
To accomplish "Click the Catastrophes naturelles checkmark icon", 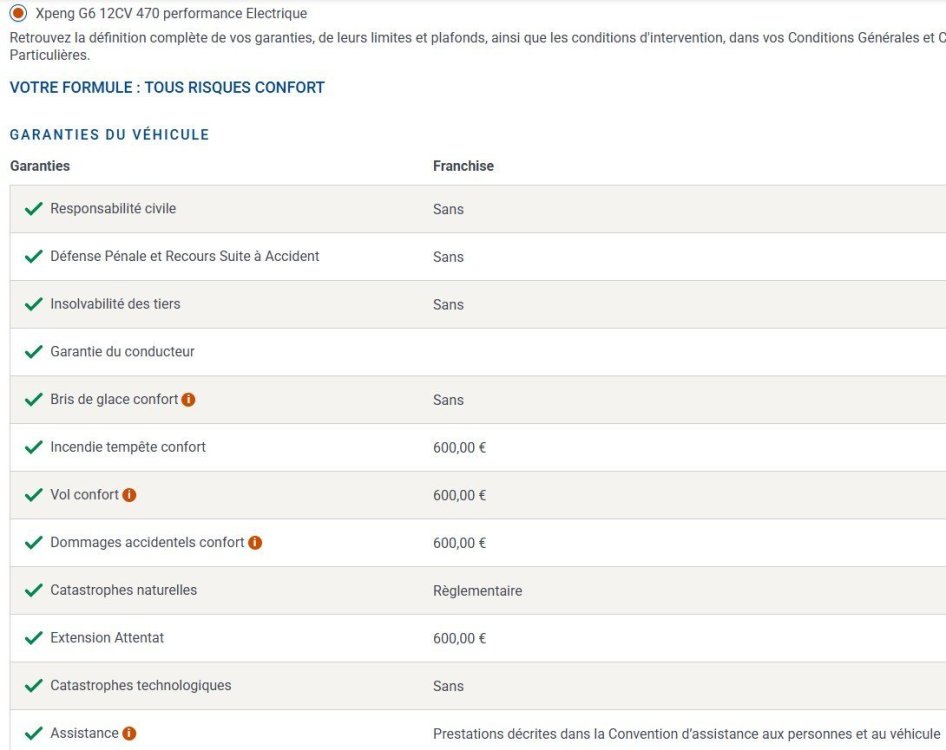I will click(34, 590).
